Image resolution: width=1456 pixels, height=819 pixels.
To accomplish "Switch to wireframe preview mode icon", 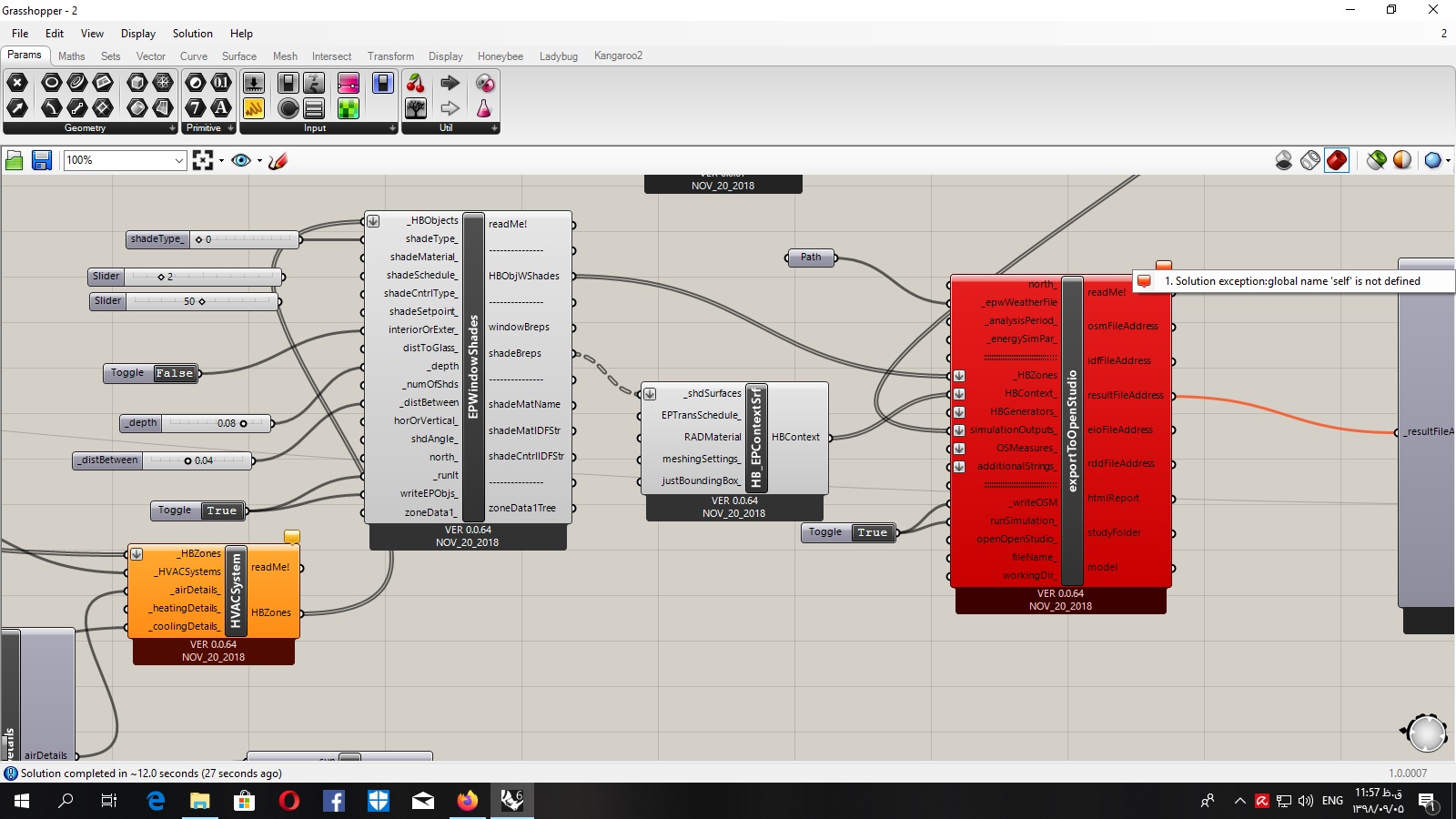I will tap(1310, 161).
